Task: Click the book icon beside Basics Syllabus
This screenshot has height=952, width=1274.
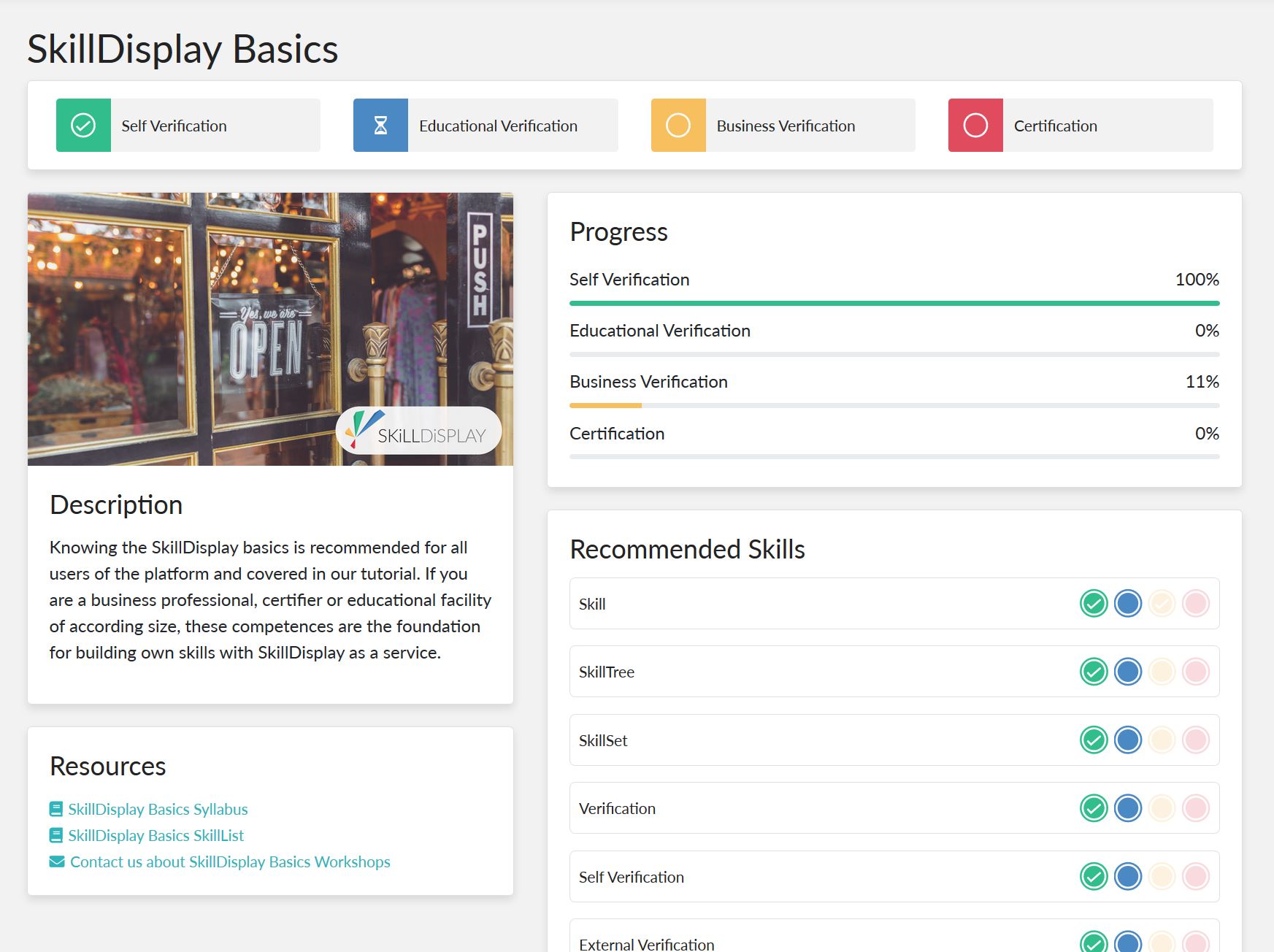Action: point(56,809)
